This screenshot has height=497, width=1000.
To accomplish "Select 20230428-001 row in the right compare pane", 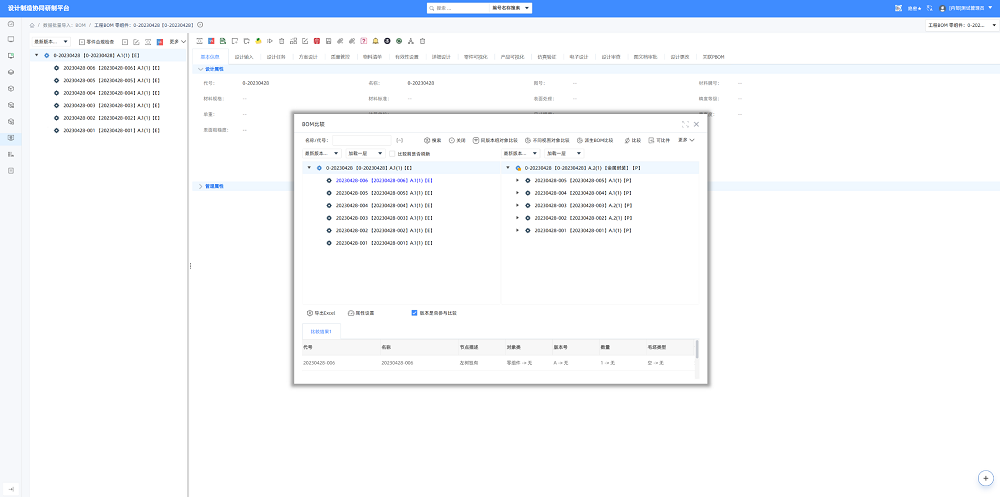I will 582,230.
